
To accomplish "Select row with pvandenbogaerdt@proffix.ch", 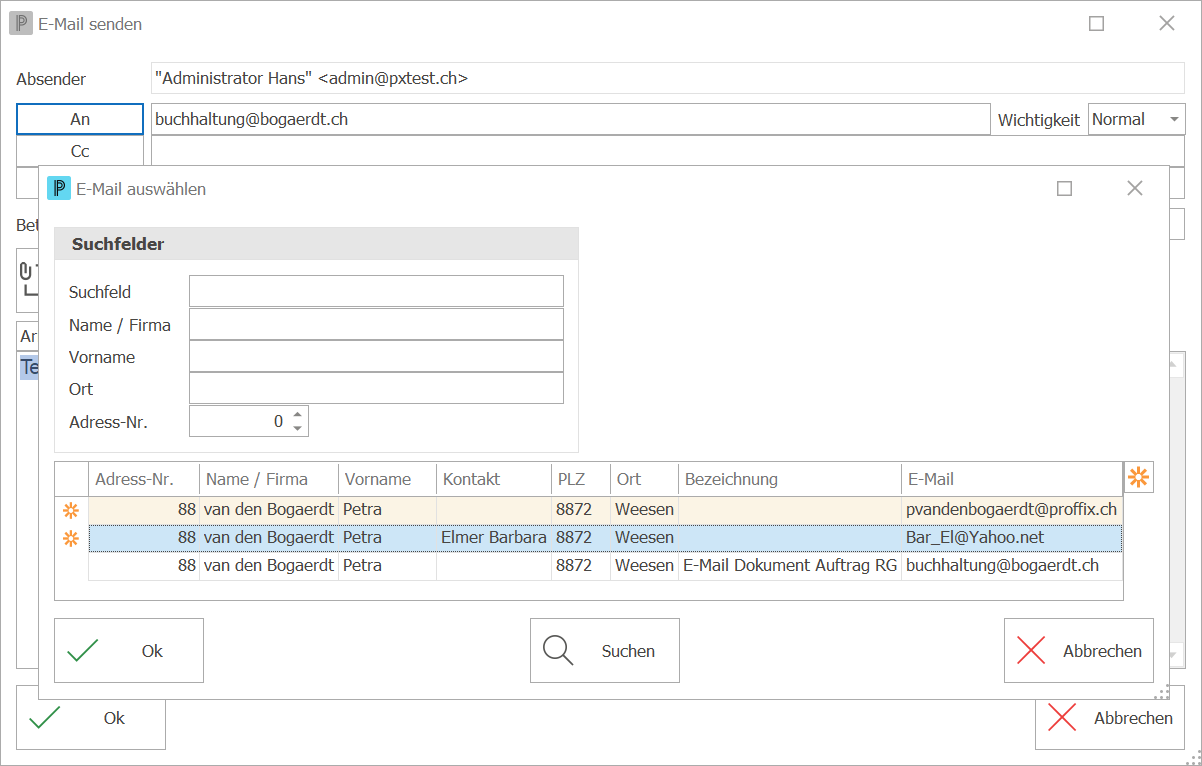I will click(x=605, y=510).
